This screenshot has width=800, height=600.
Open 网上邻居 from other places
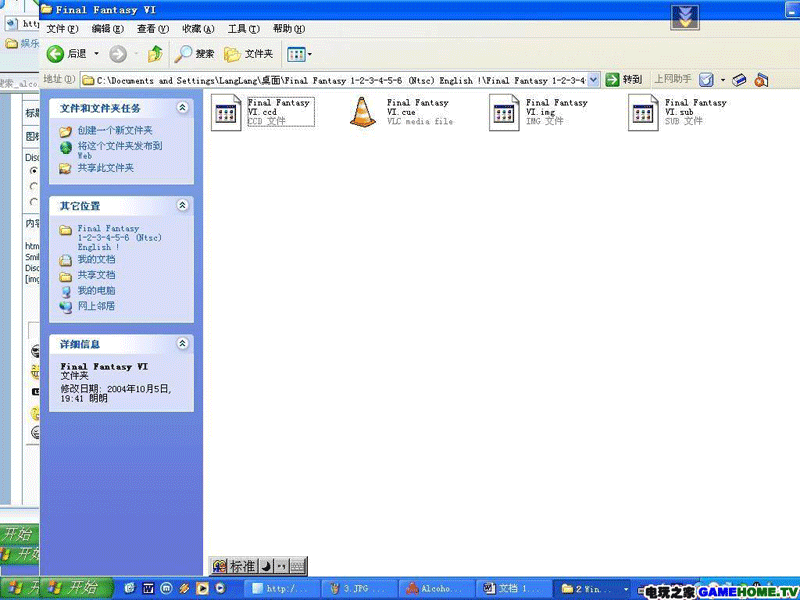(96, 306)
